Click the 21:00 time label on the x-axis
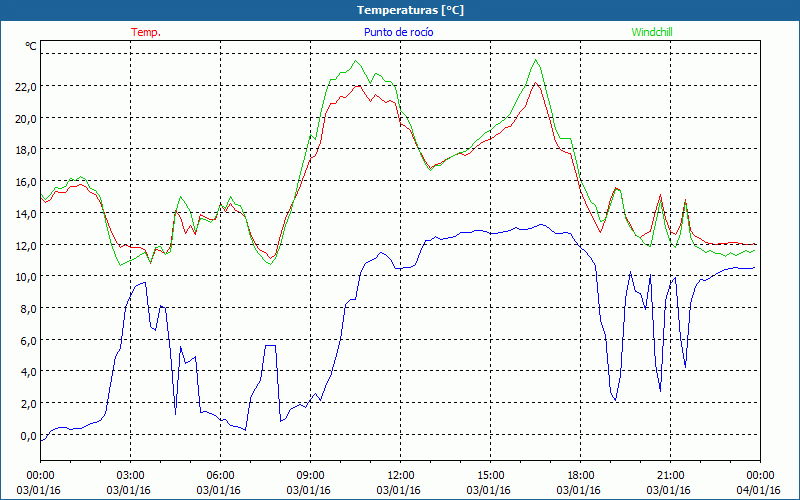Image resolution: width=800 pixels, height=500 pixels. coord(670,476)
